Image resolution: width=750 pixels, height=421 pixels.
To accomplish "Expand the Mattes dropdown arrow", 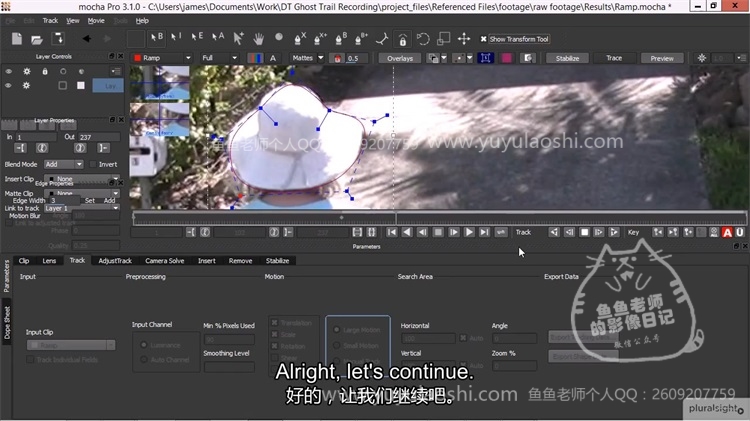I will point(320,58).
